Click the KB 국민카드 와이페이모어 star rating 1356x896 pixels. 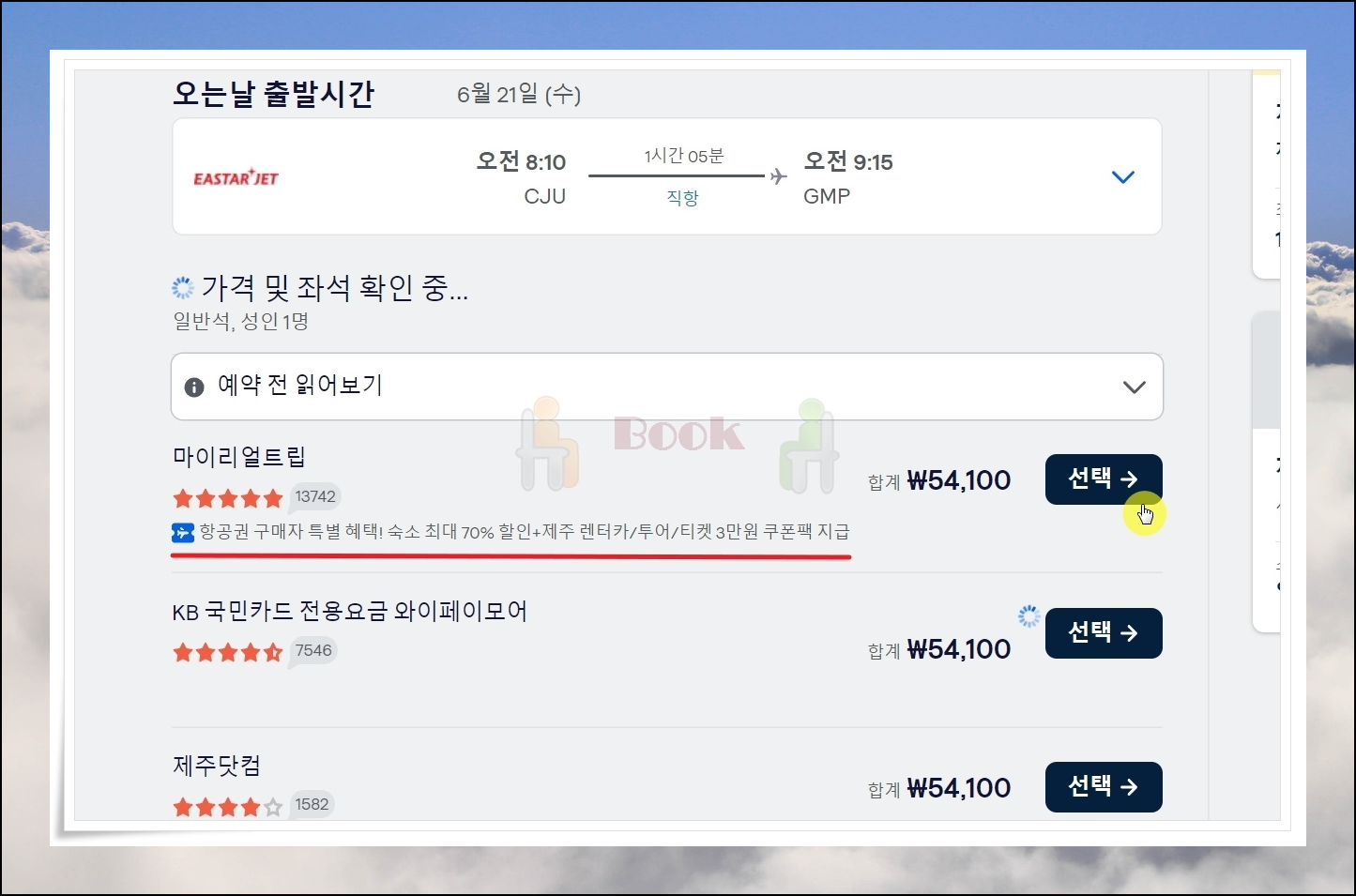[x=228, y=652]
